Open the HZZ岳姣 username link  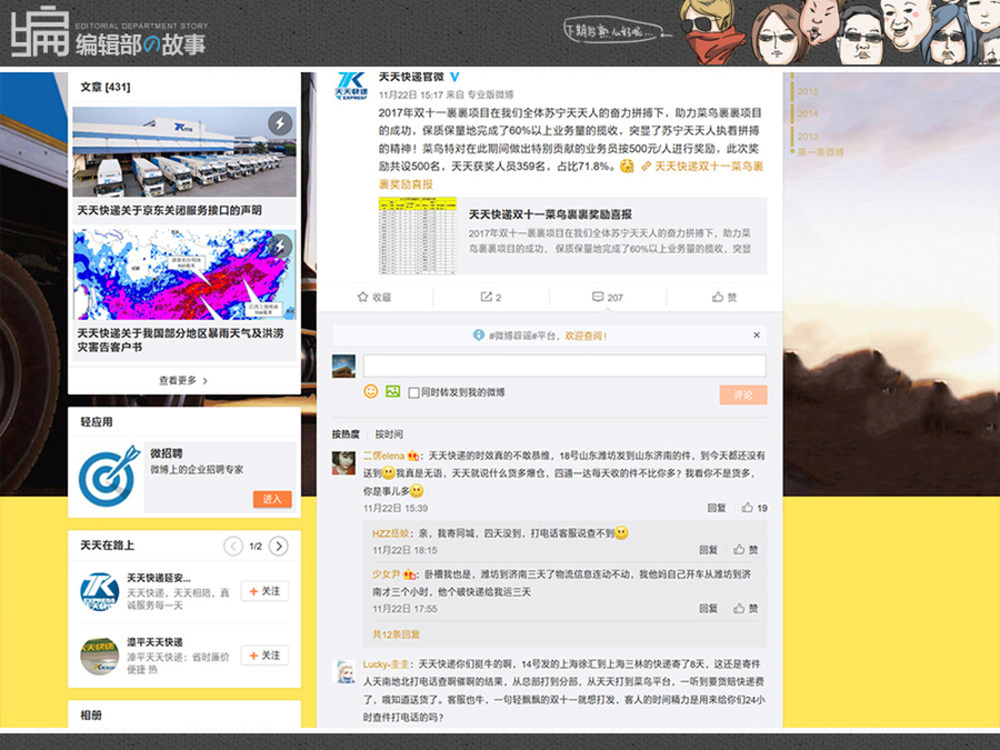click(x=390, y=533)
